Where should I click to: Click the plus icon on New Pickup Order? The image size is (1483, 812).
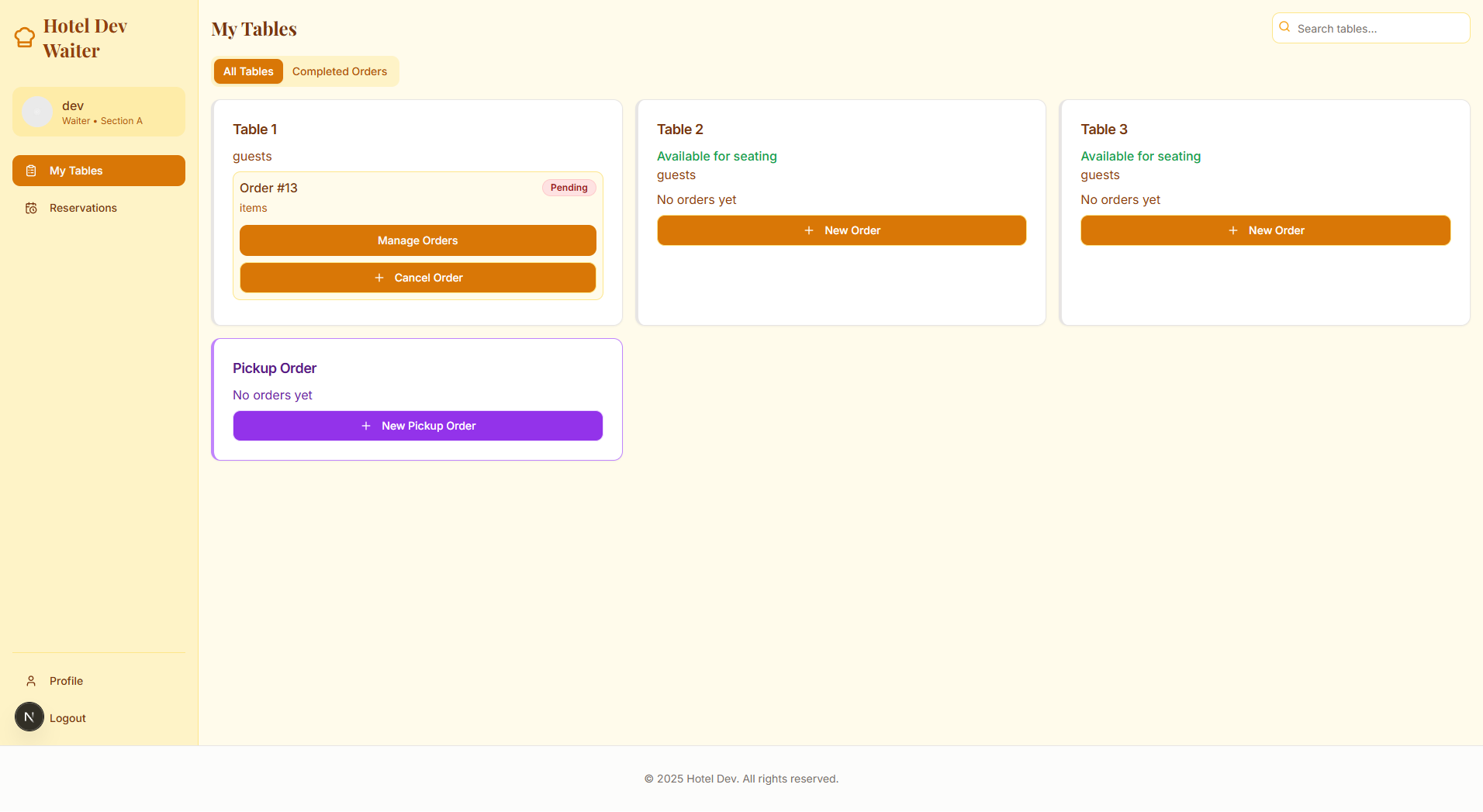pyautogui.click(x=366, y=426)
